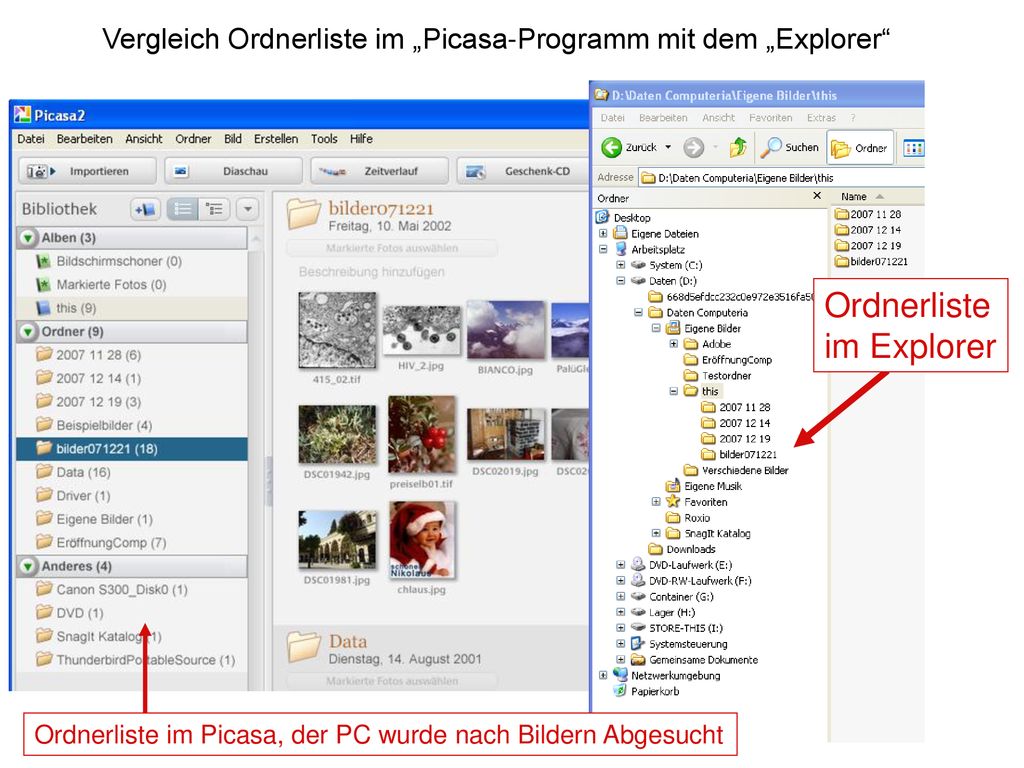This screenshot has width=1024, height=768.
Task: Close the Ordner pane with X
Action: tap(817, 195)
